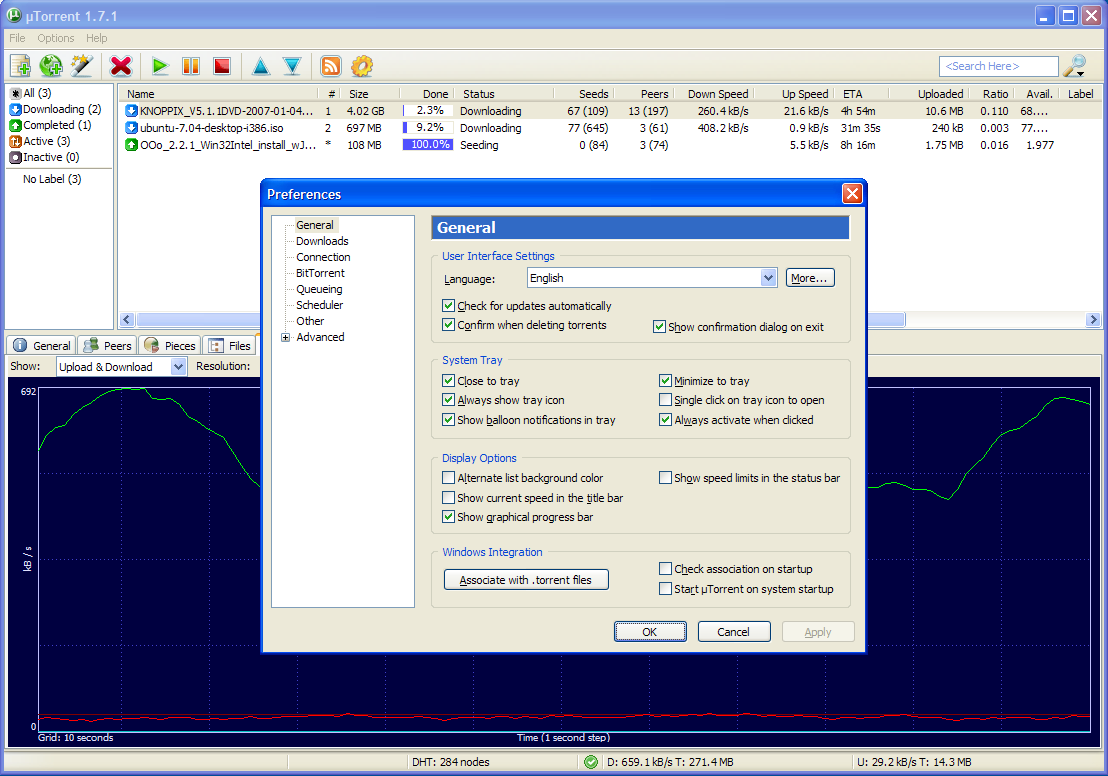Click the µTorrent logo in the title bar
This screenshot has height=776, width=1108.
click(x=14, y=15)
